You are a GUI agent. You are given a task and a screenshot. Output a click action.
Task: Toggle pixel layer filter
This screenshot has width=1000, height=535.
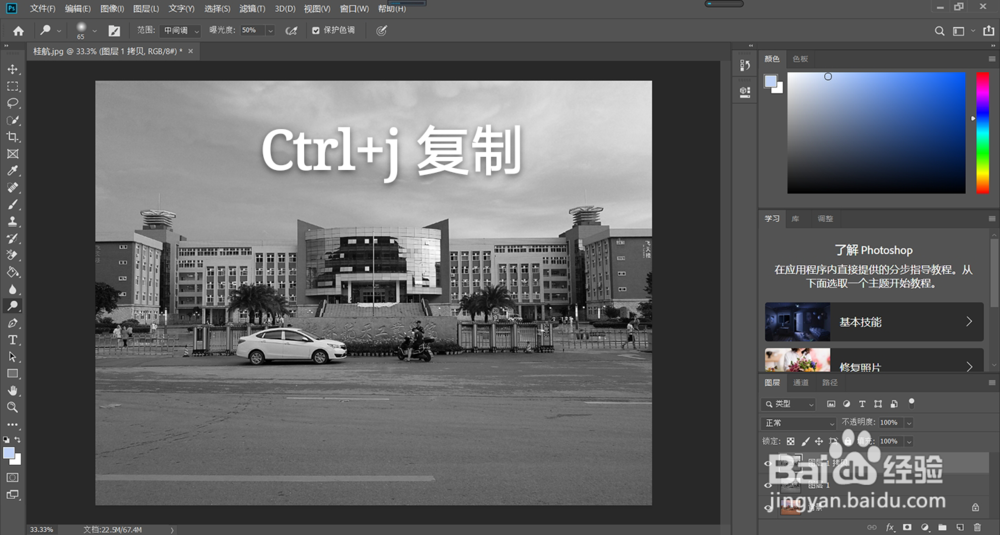point(831,404)
